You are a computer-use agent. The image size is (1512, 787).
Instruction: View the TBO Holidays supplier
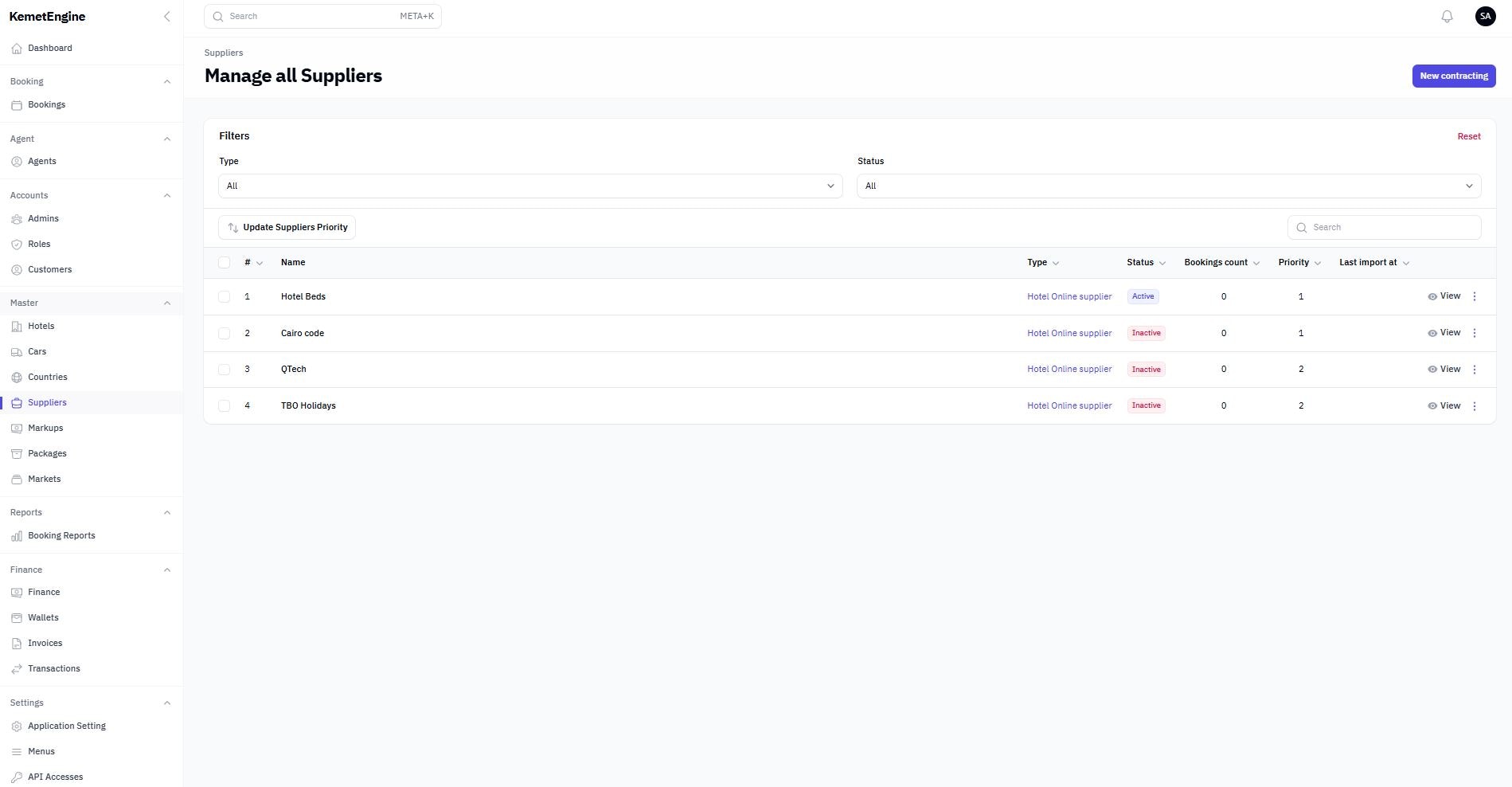1444,406
